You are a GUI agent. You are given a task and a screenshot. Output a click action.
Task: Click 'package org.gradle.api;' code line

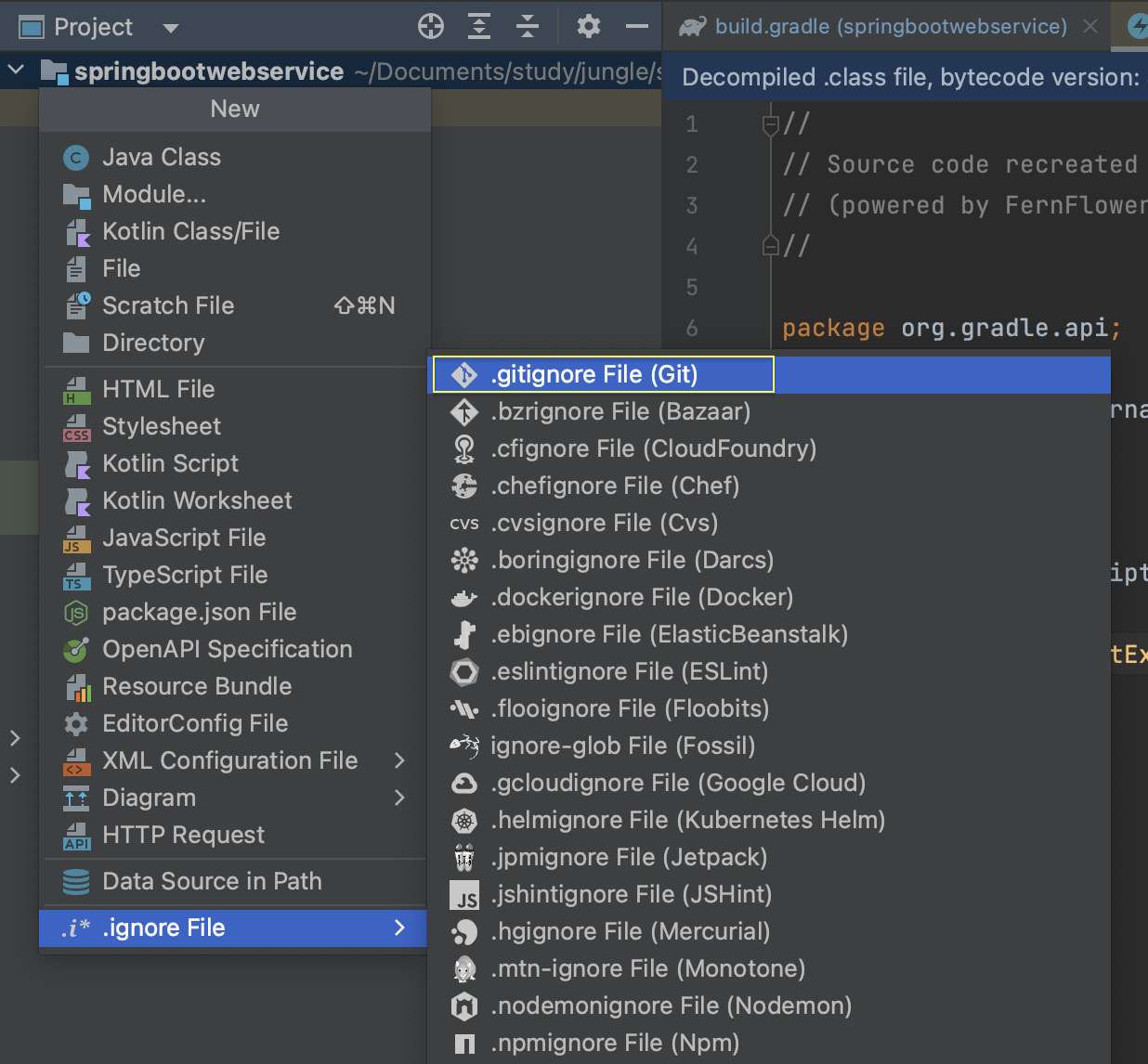pyautogui.click(x=952, y=328)
